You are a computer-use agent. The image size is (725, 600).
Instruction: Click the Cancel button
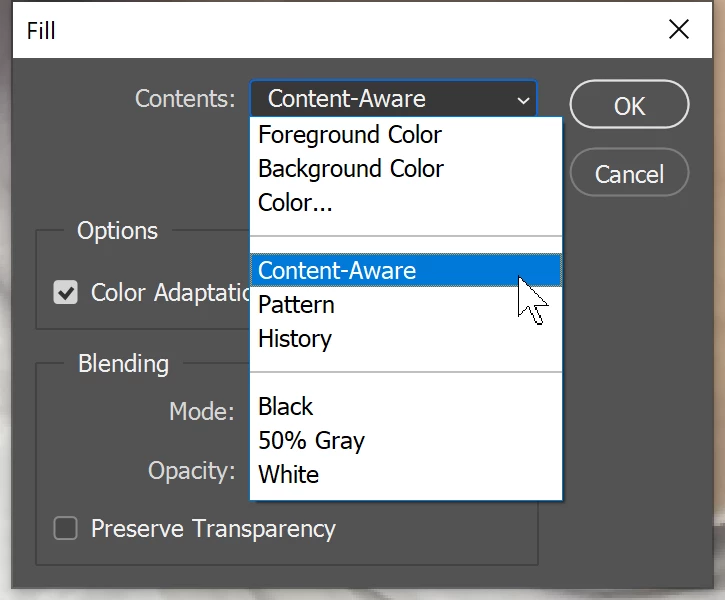point(629,174)
